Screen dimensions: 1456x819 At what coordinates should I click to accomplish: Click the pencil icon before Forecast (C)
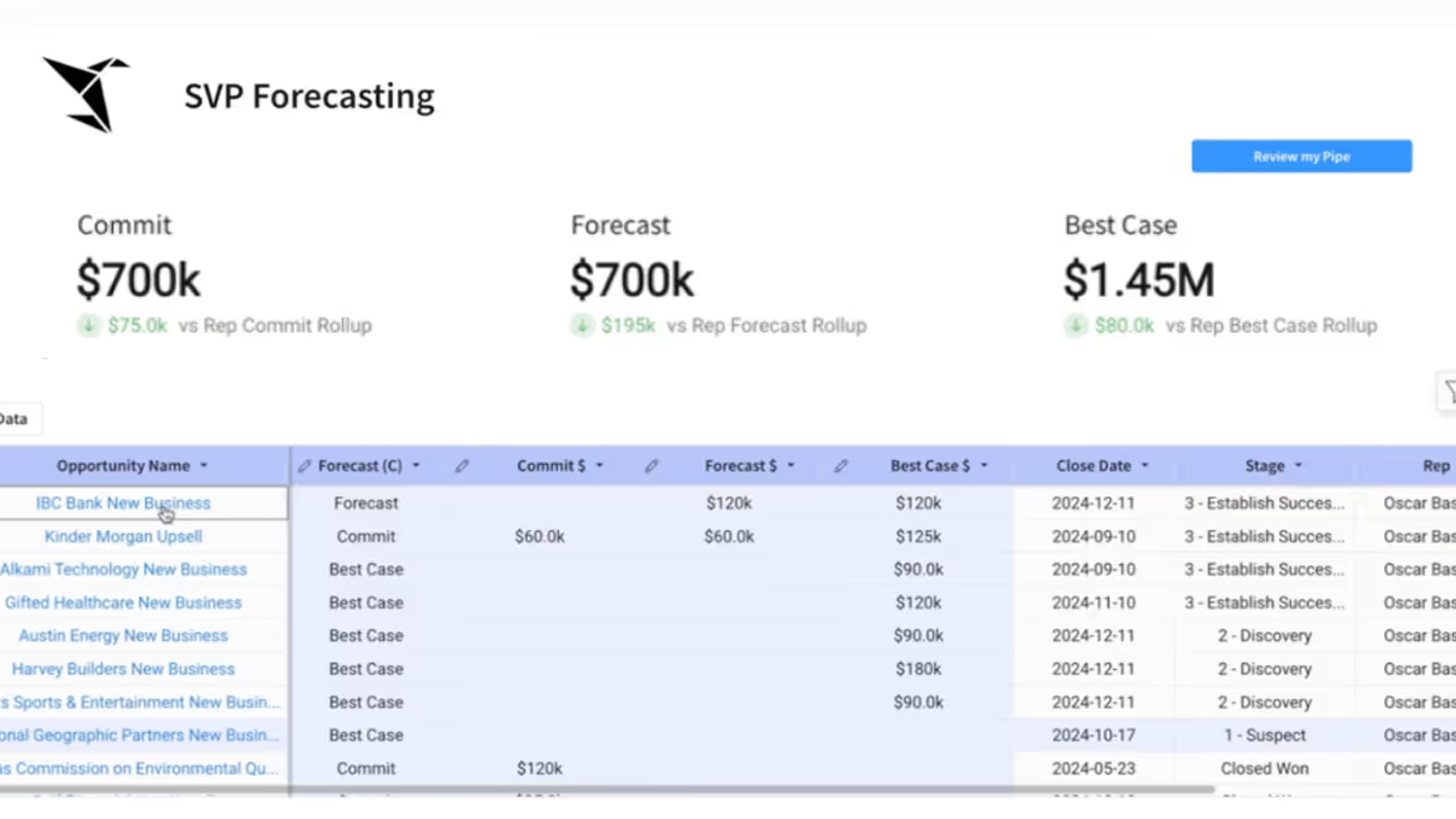pos(304,466)
